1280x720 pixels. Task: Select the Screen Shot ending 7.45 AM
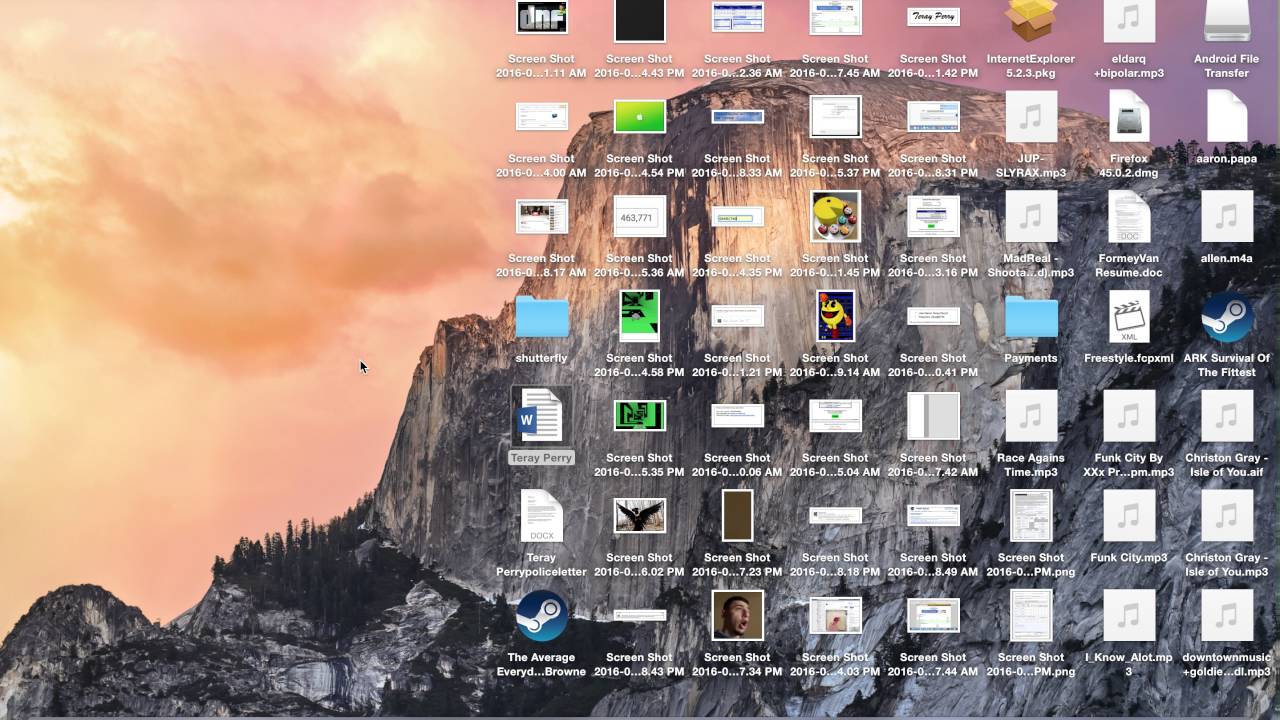835,17
